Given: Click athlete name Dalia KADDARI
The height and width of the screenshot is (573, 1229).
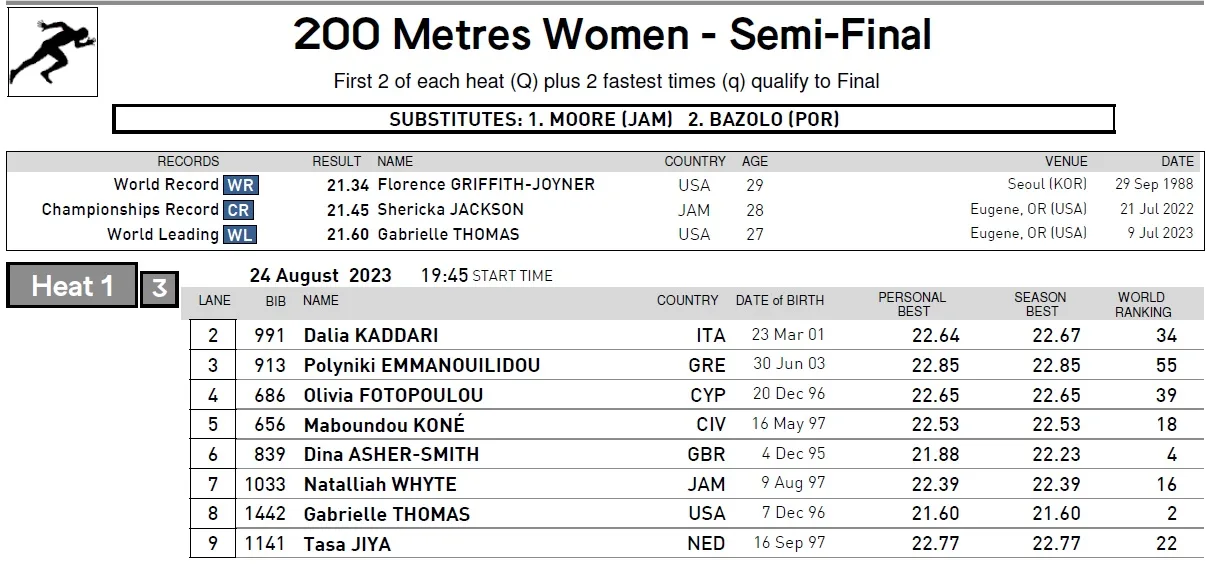Looking at the screenshot, I should point(371,336).
